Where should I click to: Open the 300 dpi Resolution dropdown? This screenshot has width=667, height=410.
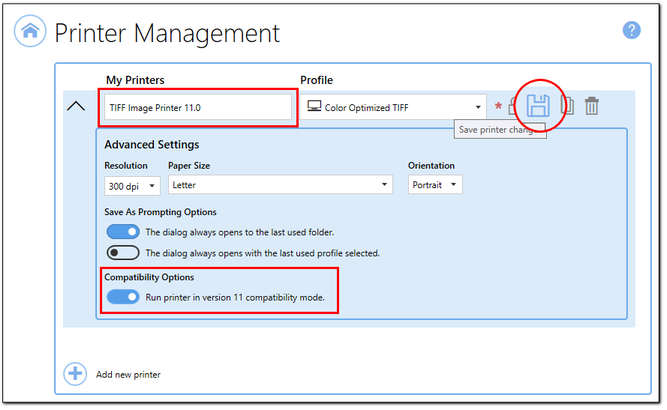[132, 186]
